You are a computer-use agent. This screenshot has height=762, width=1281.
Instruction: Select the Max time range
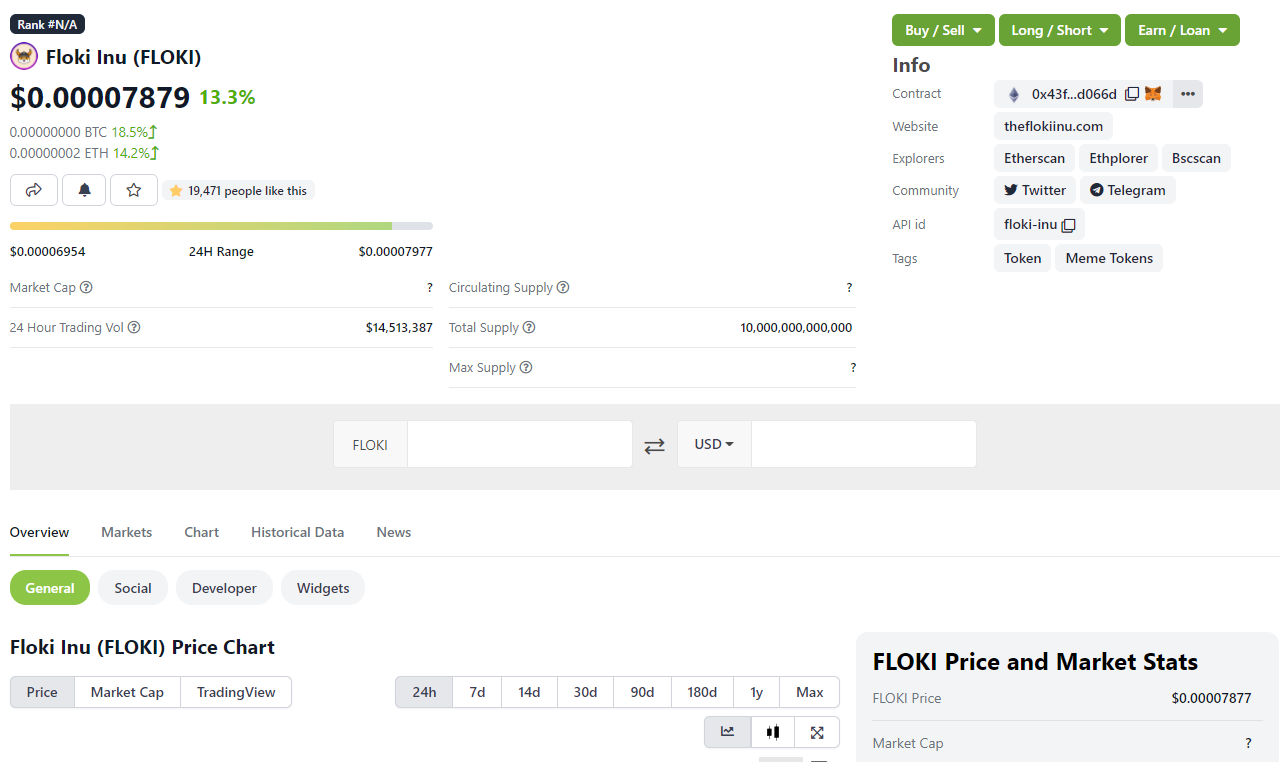[x=810, y=692]
